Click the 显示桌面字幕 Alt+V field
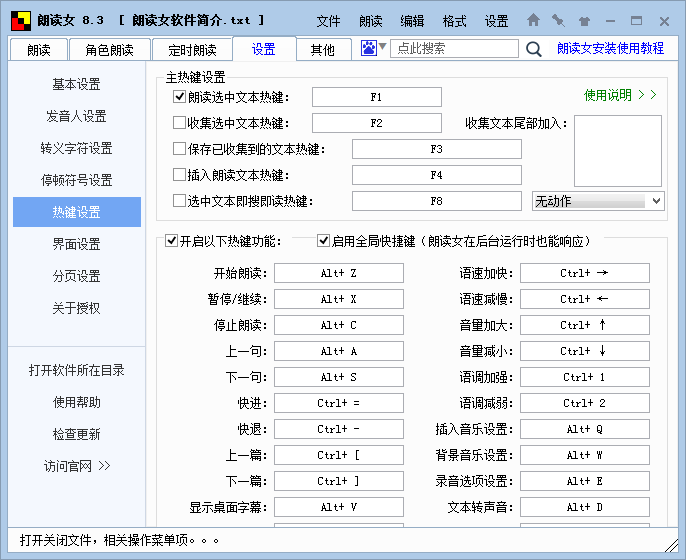 coord(339,507)
